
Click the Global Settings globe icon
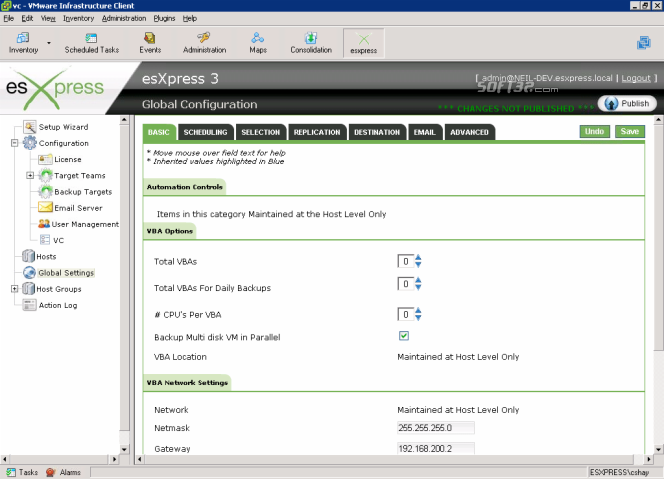pos(30,272)
